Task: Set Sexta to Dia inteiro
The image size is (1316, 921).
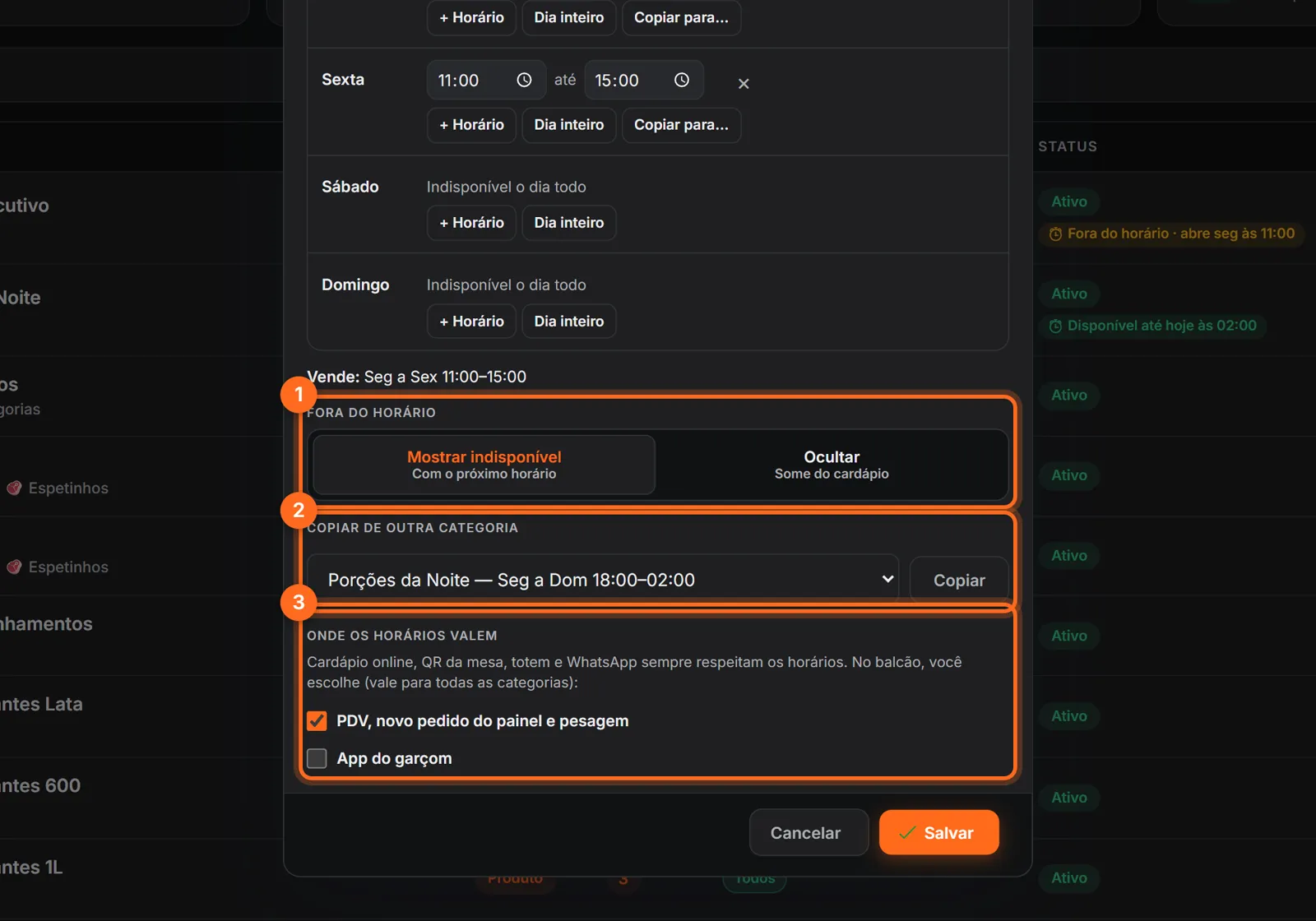Action: point(569,125)
